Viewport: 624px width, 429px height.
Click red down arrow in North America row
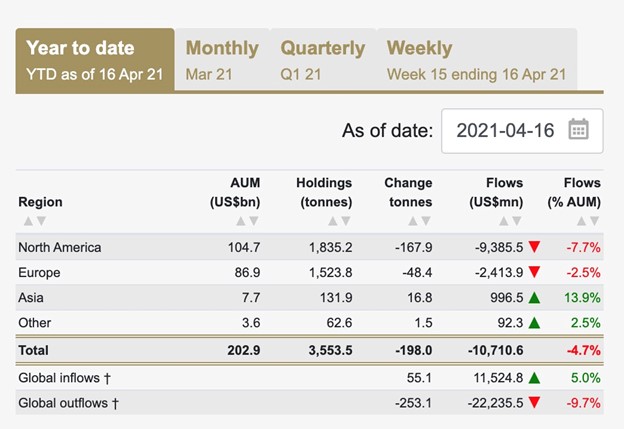(536, 247)
